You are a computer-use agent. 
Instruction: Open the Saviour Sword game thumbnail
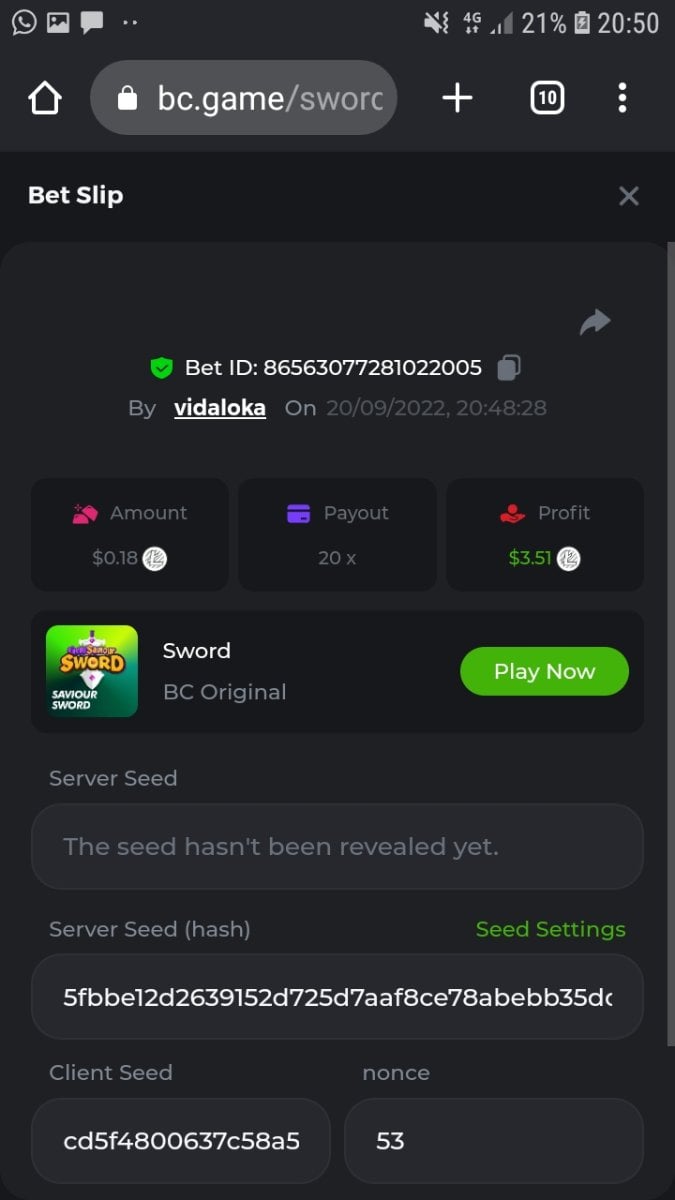point(92,671)
